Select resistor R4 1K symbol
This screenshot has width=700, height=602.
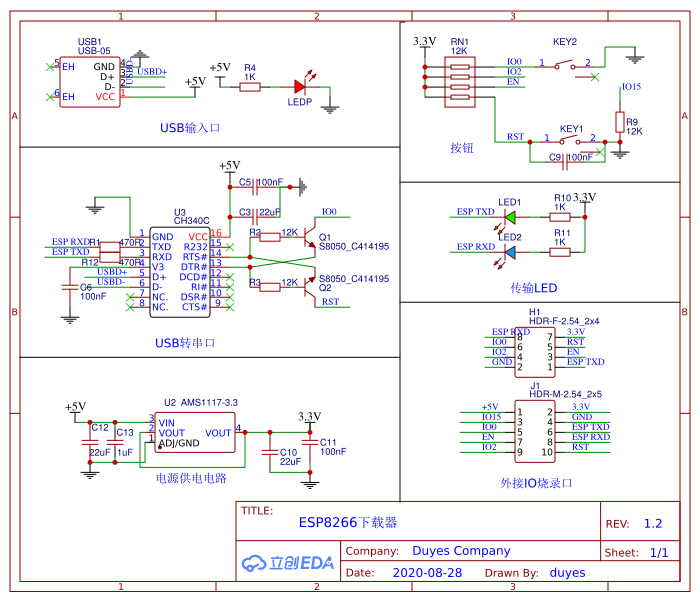[x=250, y=87]
